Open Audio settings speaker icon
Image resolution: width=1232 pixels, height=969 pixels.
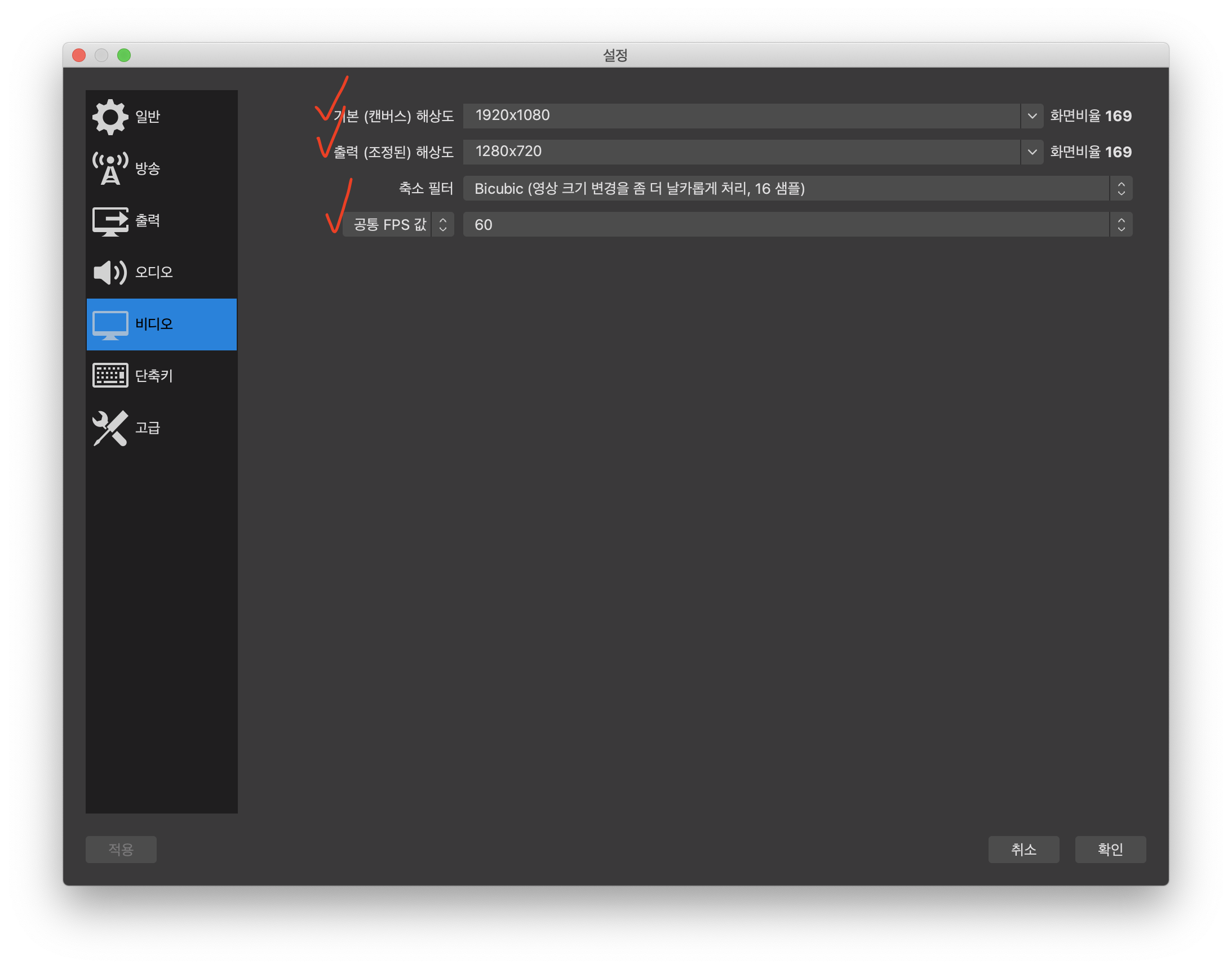tap(110, 272)
